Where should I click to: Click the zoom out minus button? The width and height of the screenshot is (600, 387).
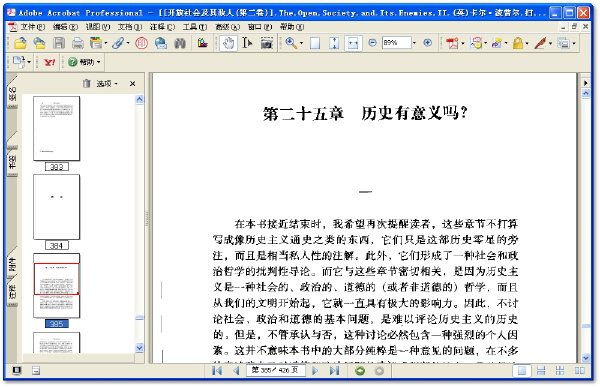(372, 42)
